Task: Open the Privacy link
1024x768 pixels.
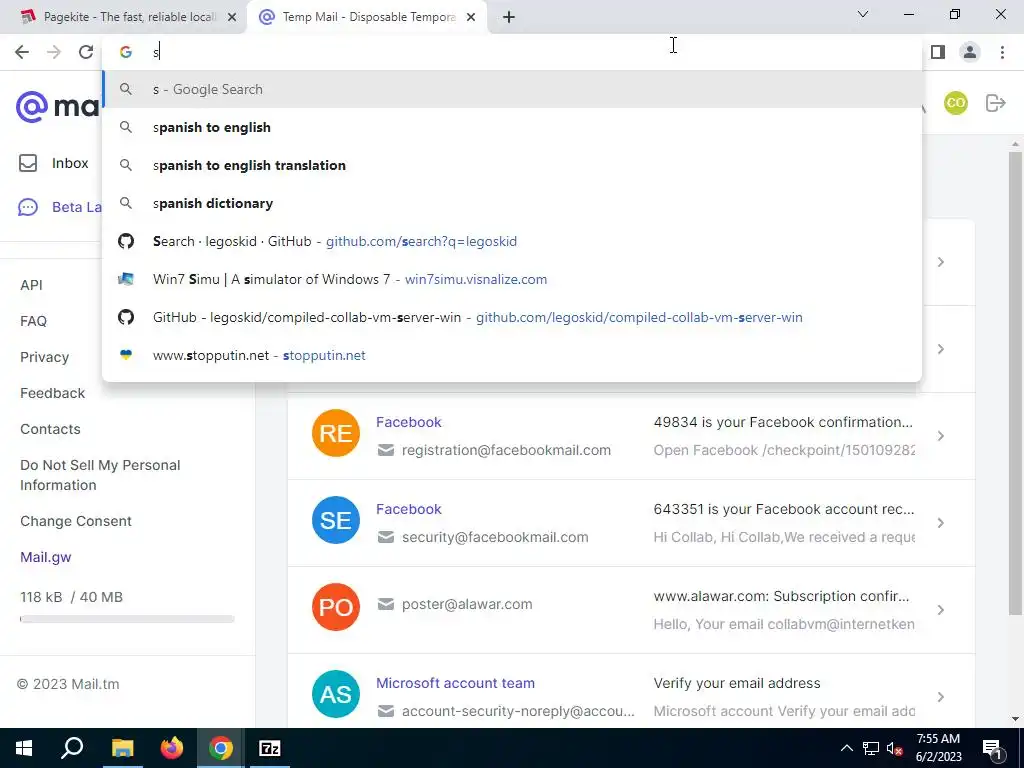Action: 44,357
